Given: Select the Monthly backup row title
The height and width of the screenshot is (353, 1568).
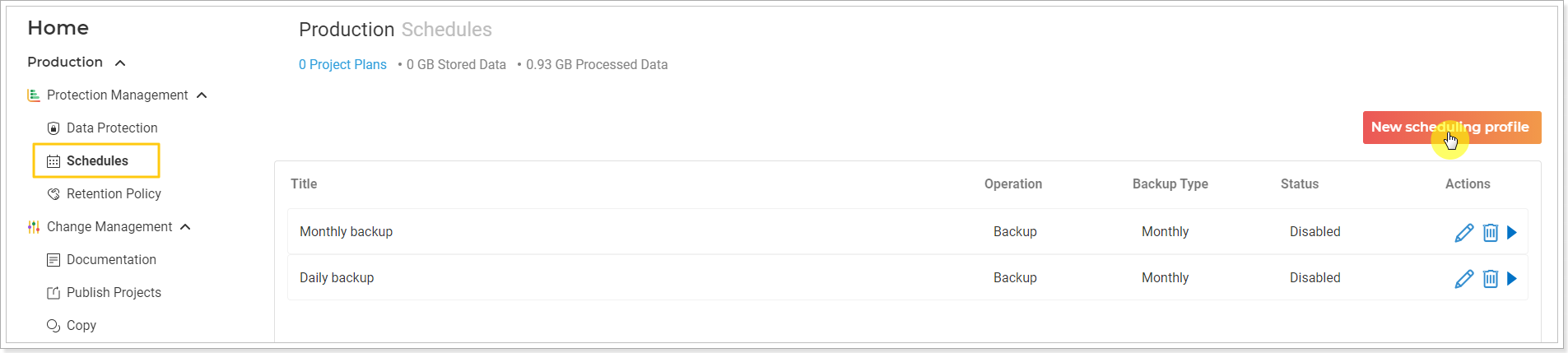Looking at the screenshot, I should [x=346, y=232].
